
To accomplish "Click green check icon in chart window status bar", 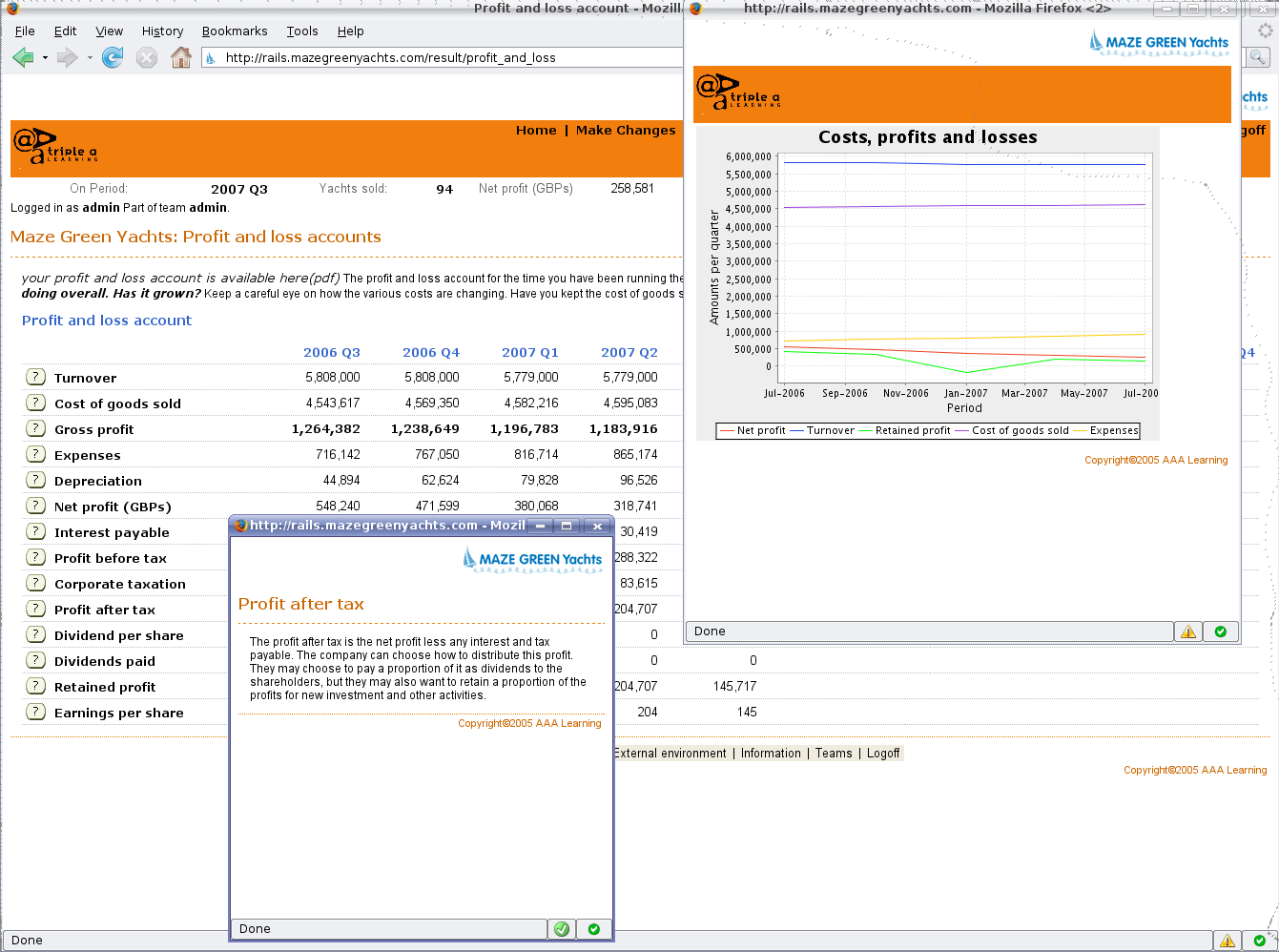I will [x=1221, y=631].
